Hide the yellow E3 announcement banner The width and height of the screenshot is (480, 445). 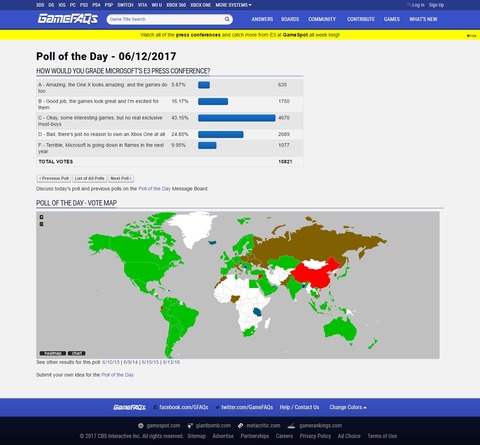tap(471, 36)
